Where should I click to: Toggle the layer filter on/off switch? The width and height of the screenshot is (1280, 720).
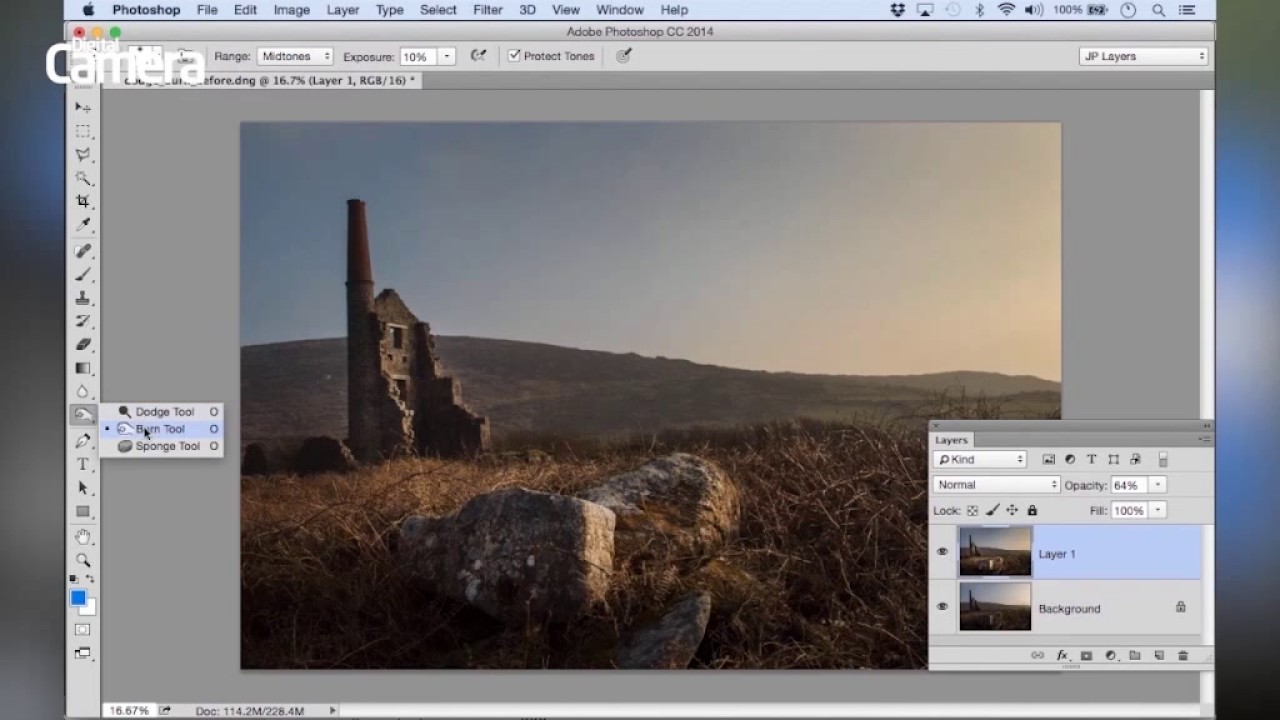[x=1163, y=459]
